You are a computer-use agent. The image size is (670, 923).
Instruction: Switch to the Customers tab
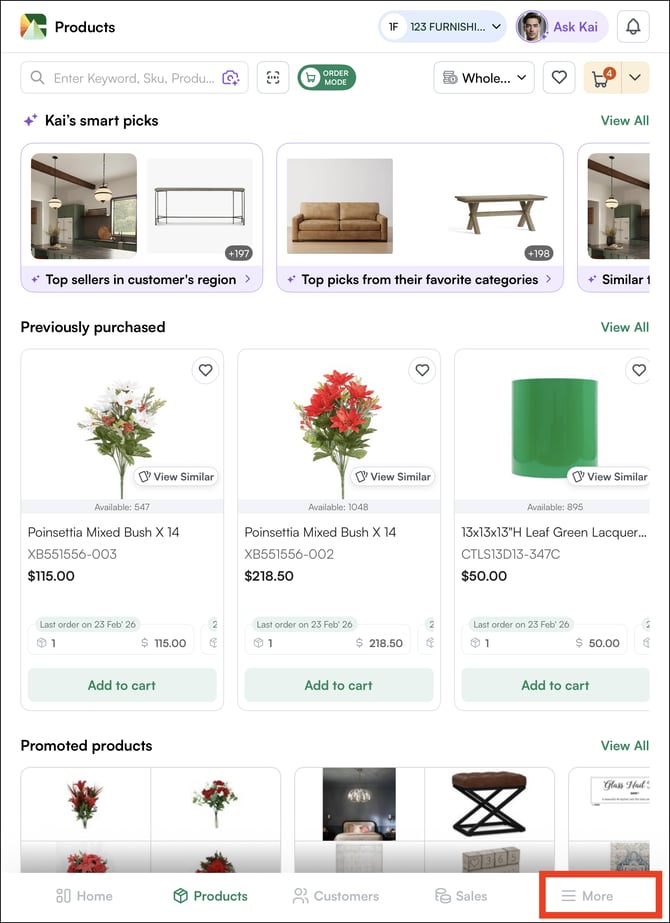tap(336, 896)
